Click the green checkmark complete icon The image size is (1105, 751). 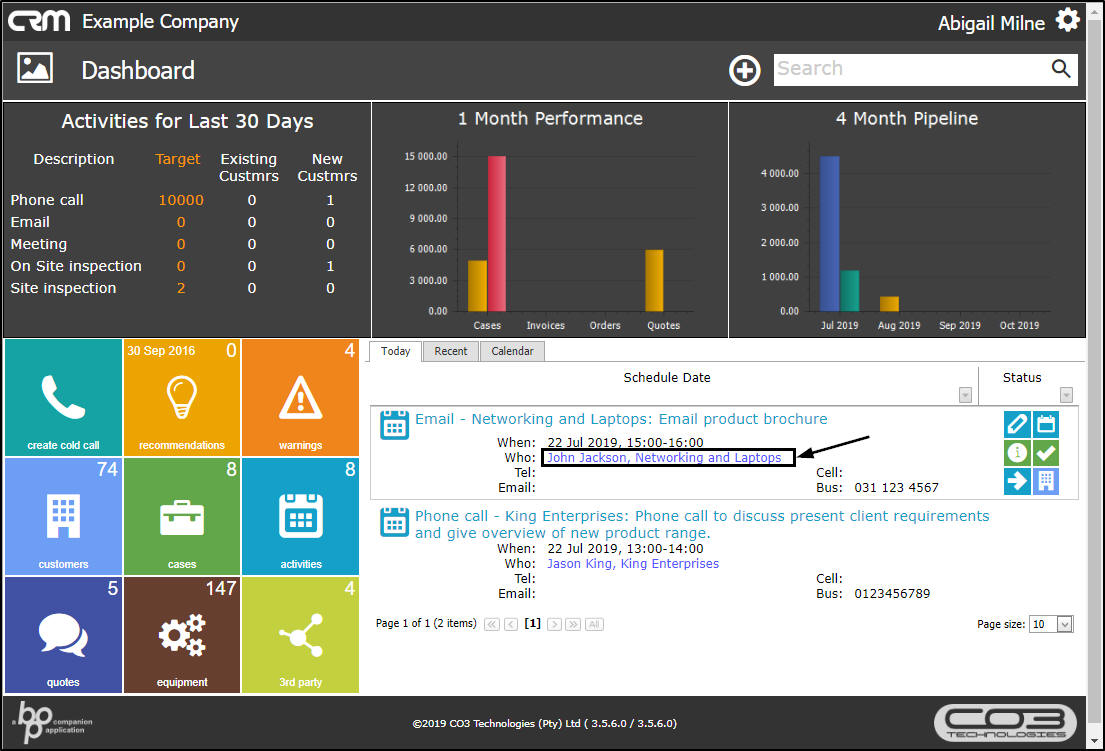[1045, 453]
